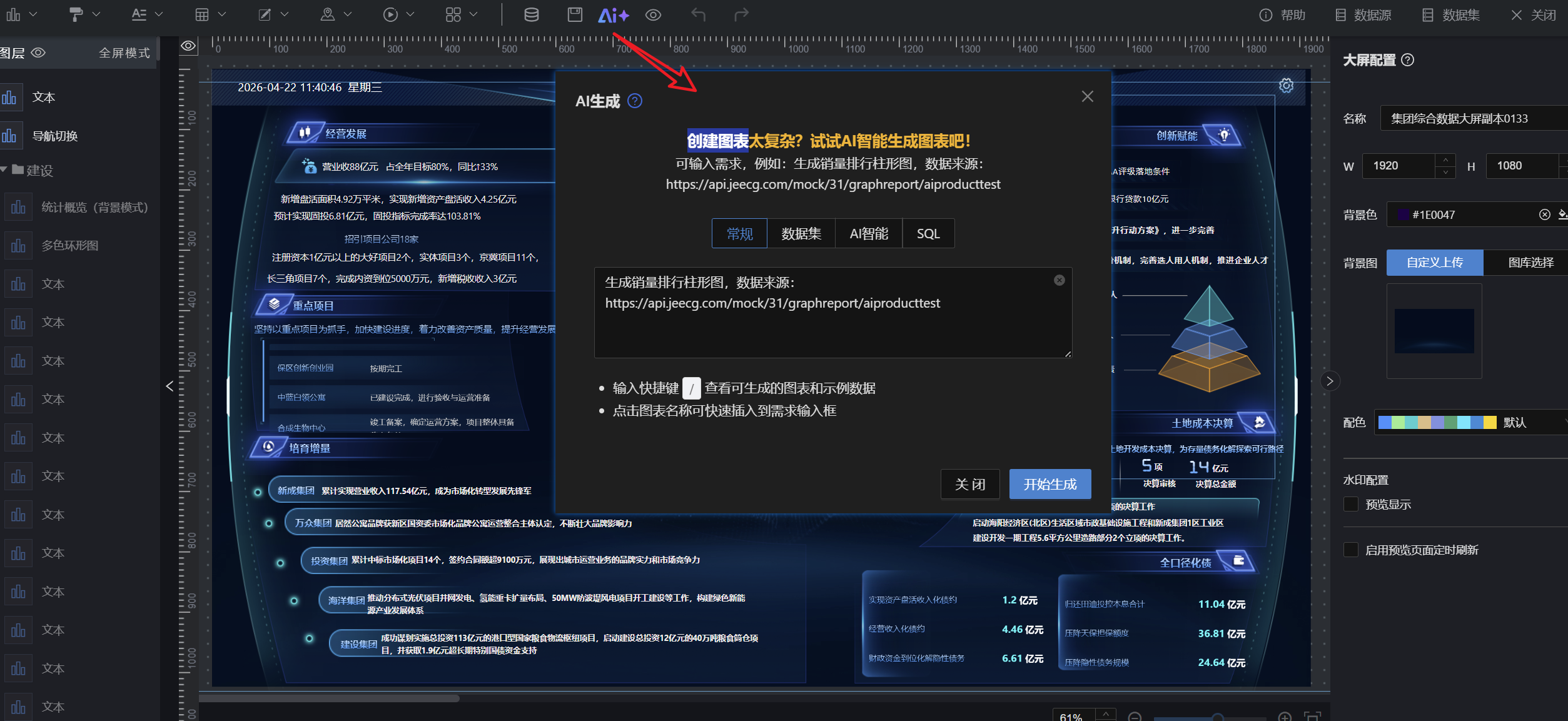The height and width of the screenshot is (721, 1568).
Task: Open the media component dropdown
Action: [410, 14]
